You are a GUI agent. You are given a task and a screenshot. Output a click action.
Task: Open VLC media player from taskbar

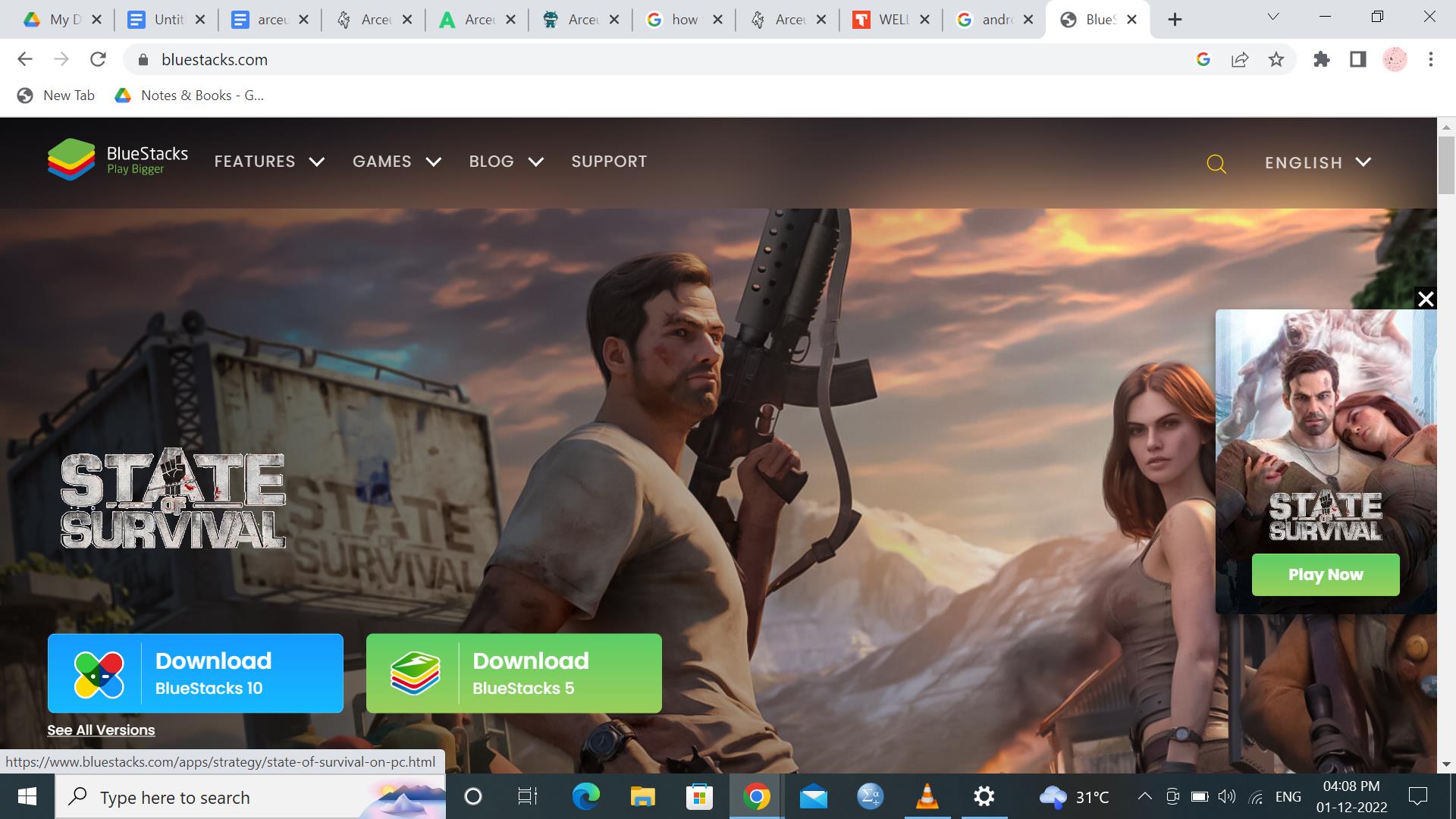click(x=927, y=797)
